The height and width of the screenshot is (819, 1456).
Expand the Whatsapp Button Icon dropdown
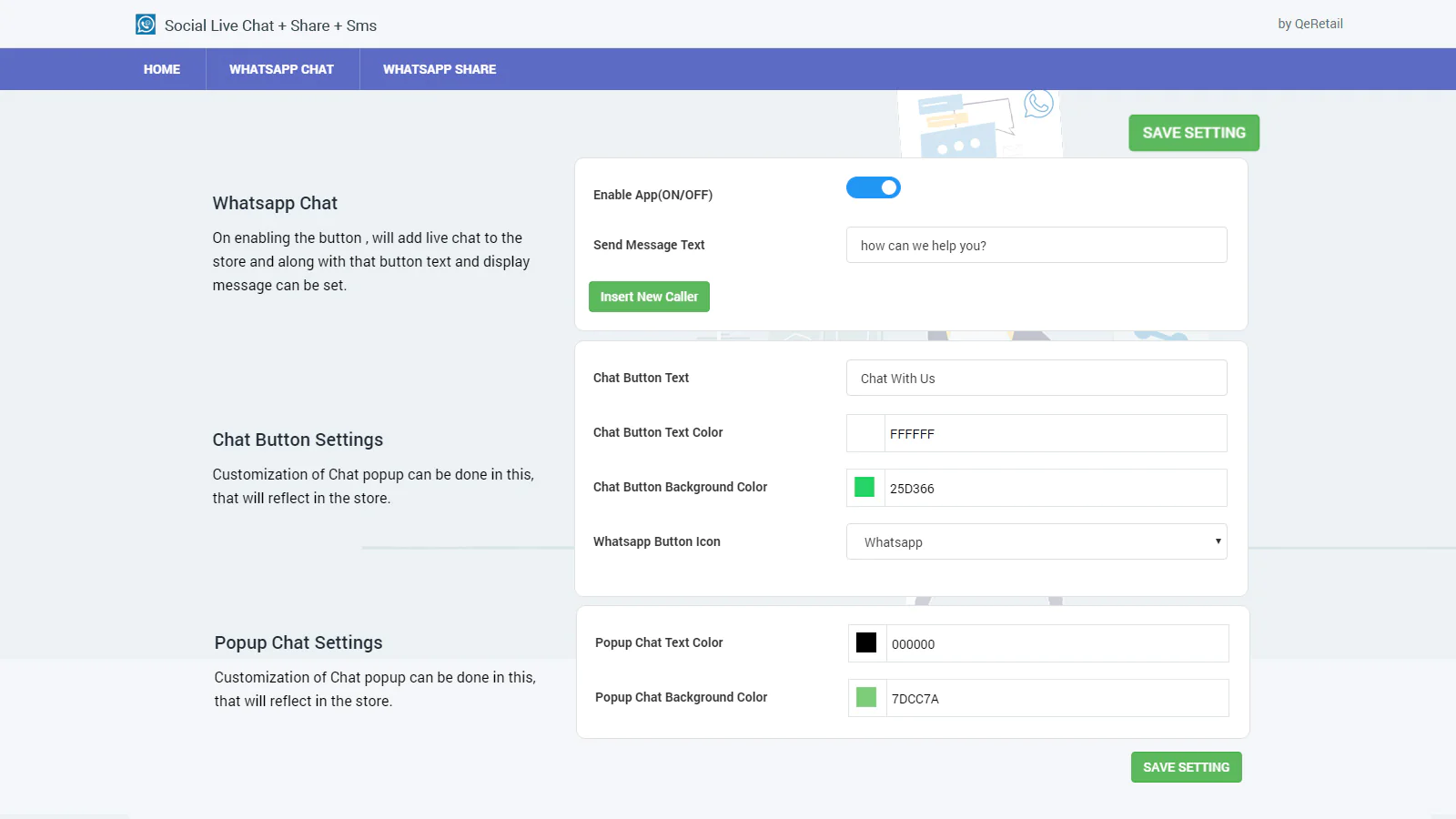[x=1036, y=541]
